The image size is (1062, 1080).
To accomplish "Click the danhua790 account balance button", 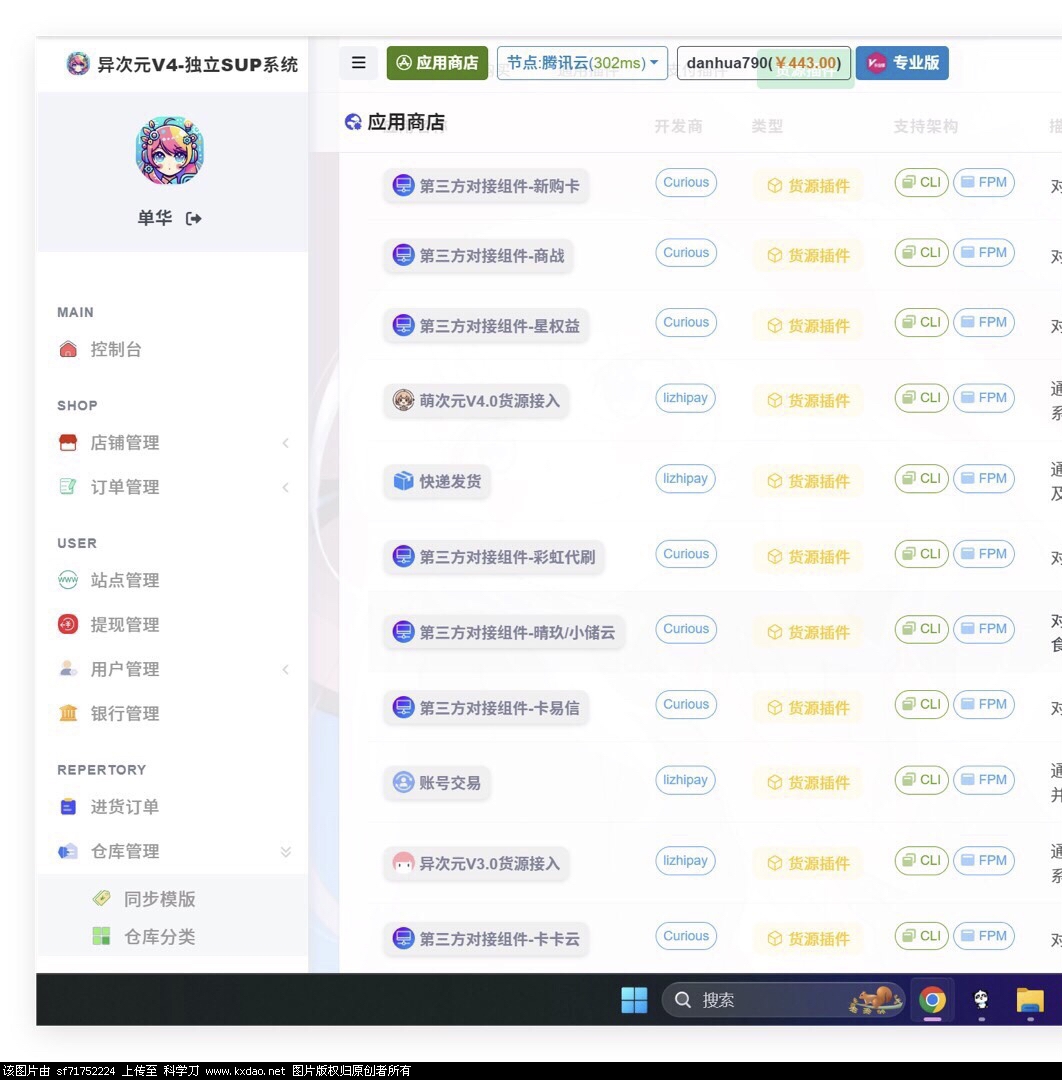I will [763, 63].
